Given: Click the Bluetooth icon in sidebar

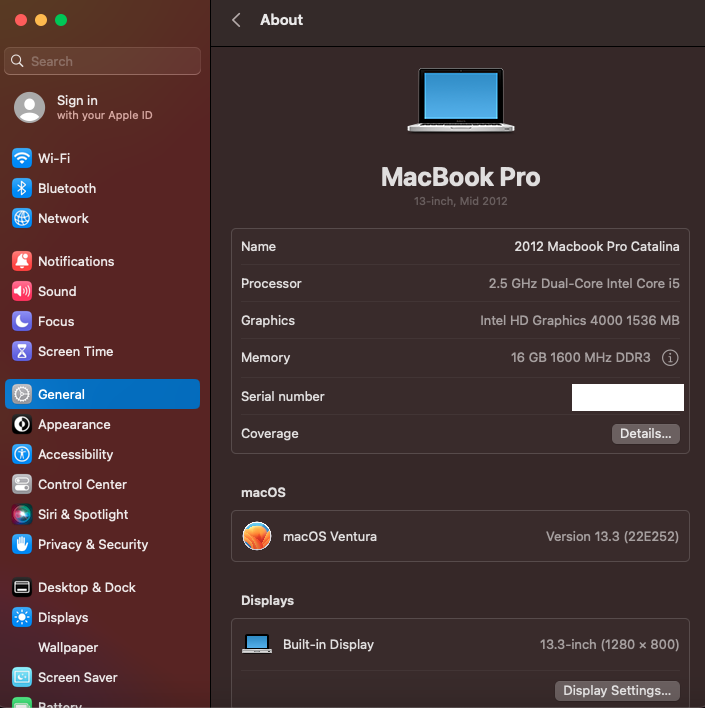Looking at the screenshot, I should click(x=22, y=188).
